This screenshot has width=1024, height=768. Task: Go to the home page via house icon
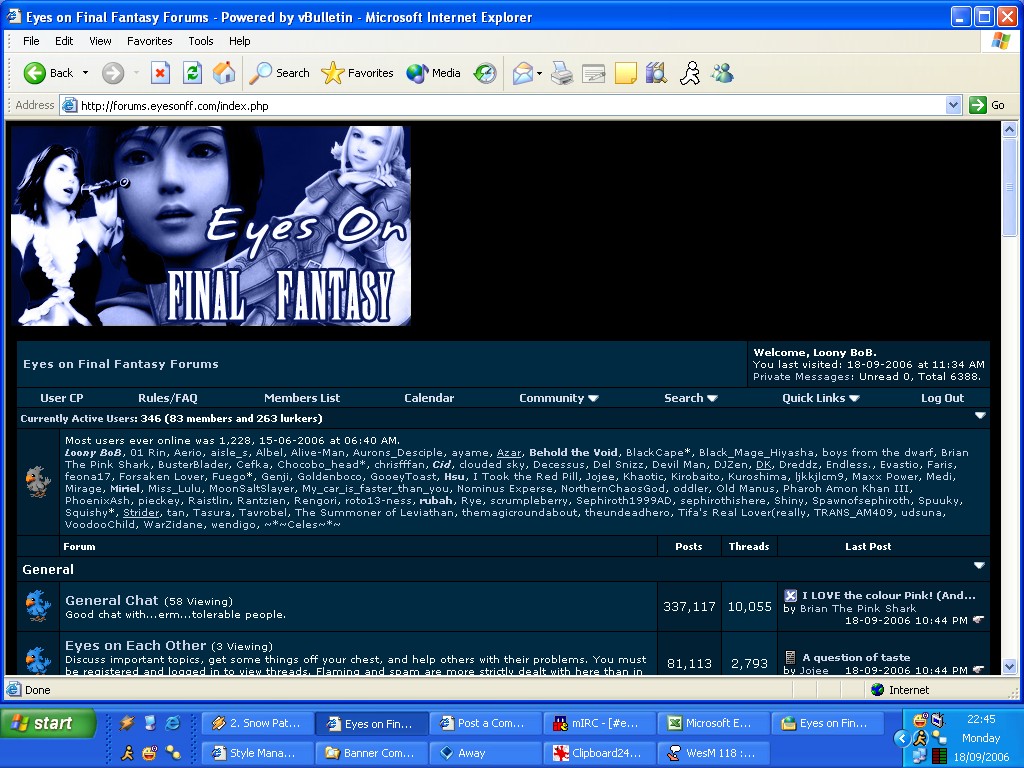(x=224, y=73)
